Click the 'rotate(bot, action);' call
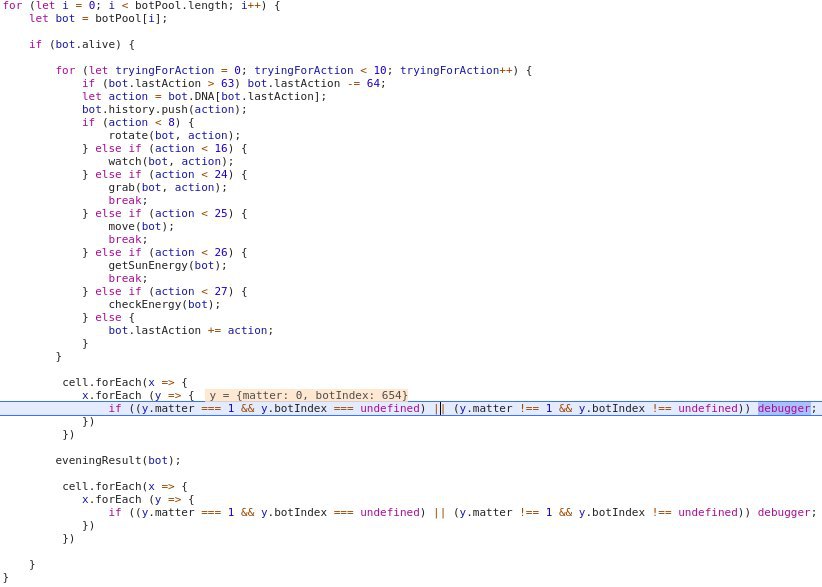The height and width of the screenshot is (587, 822). tap(175, 135)
